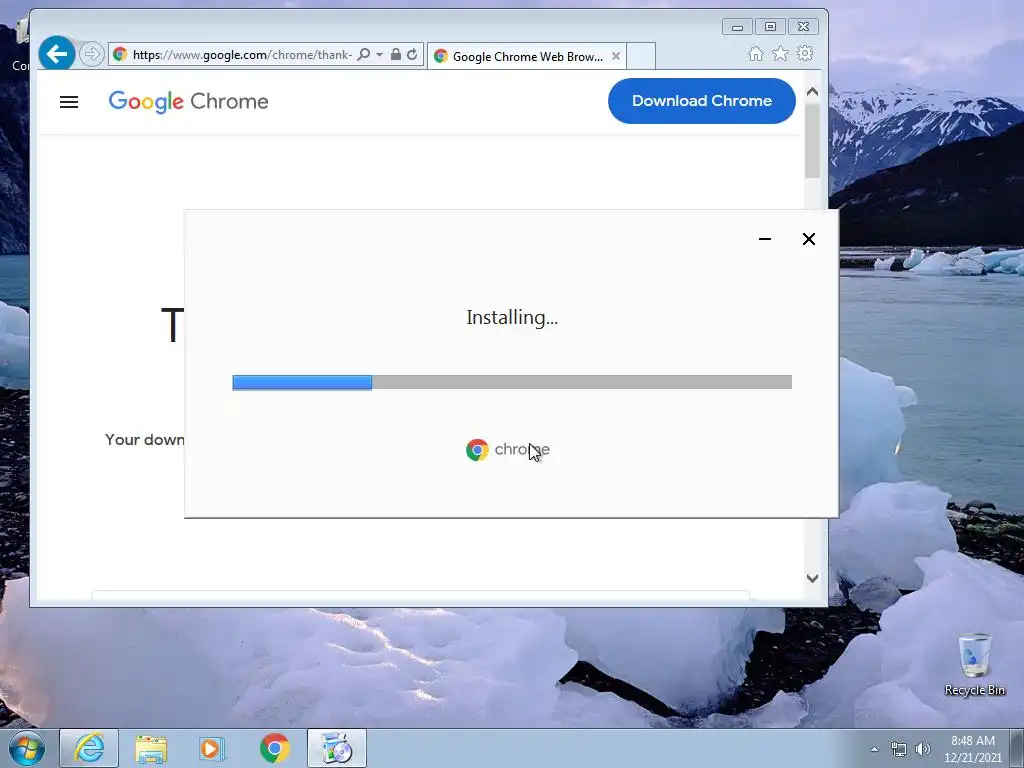
Task: Minimize the Internet Explorer window
Action: point(737,27)
